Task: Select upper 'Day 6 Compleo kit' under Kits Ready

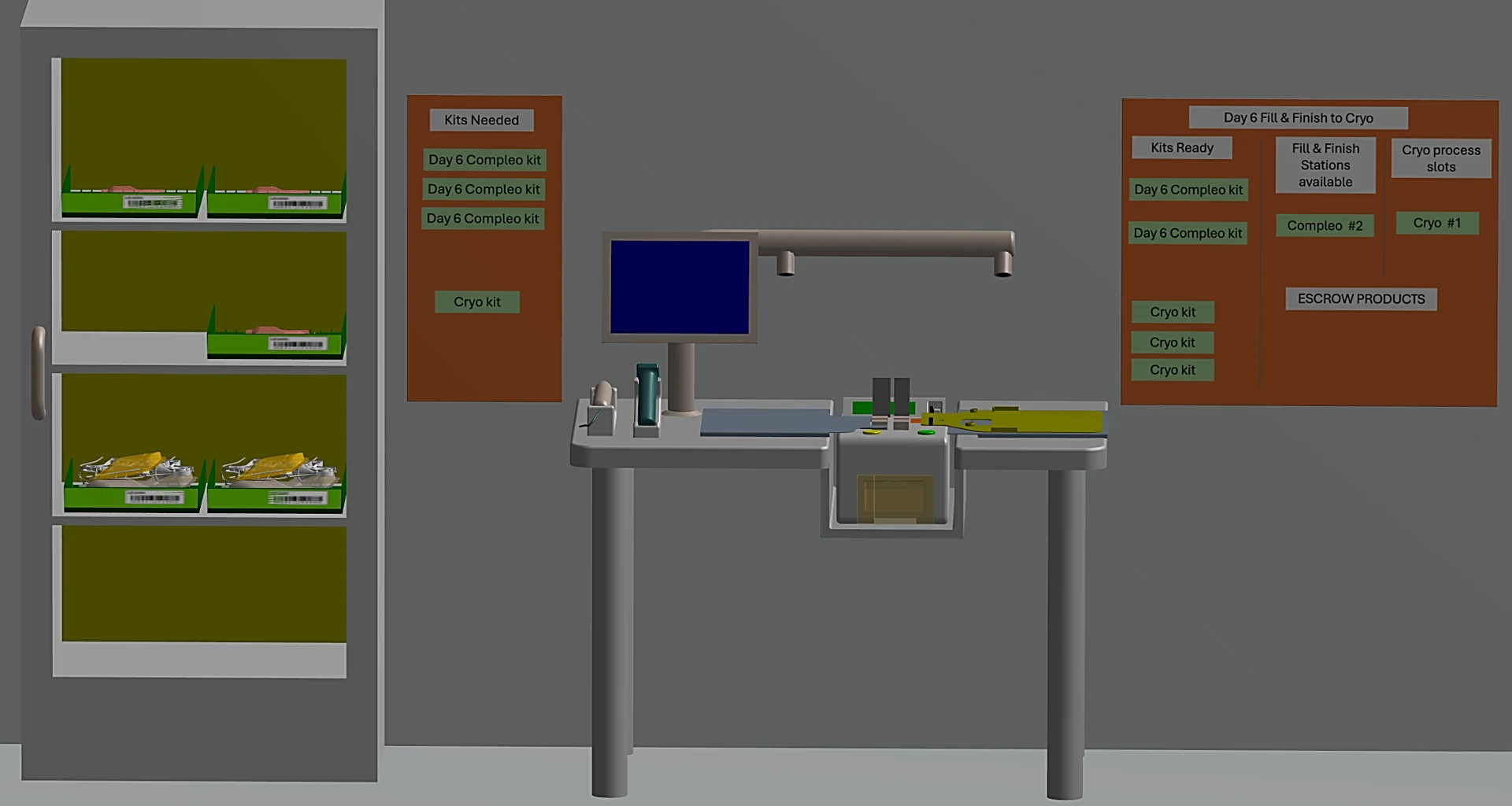Action: 1188,190
